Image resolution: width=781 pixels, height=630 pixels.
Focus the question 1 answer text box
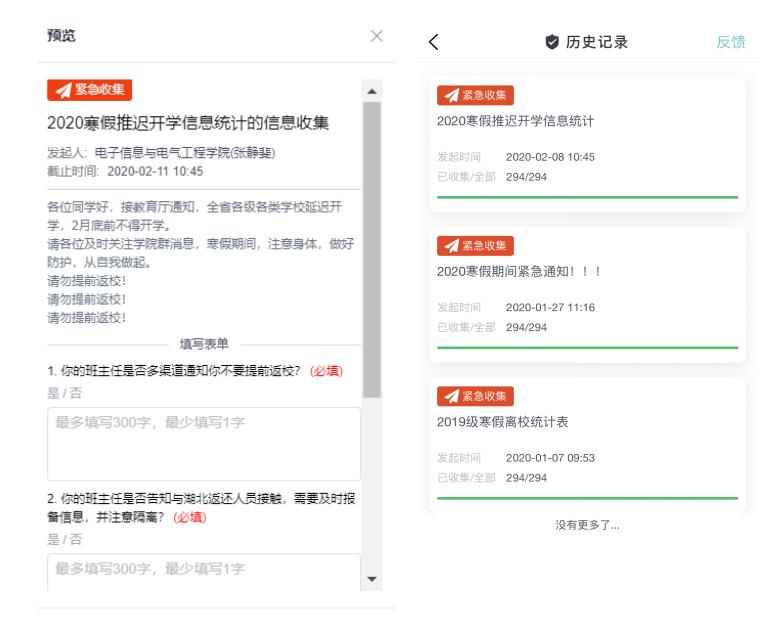point(204,443)
